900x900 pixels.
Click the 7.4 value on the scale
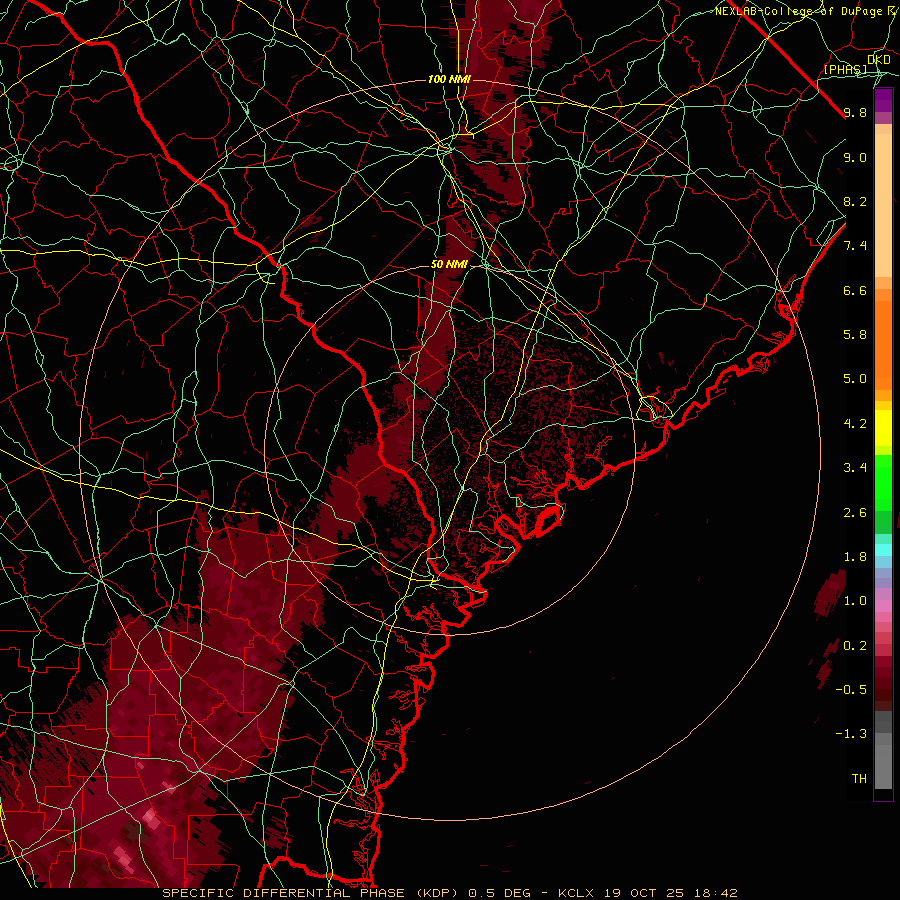pyautogui.click(x=855, y=246)
